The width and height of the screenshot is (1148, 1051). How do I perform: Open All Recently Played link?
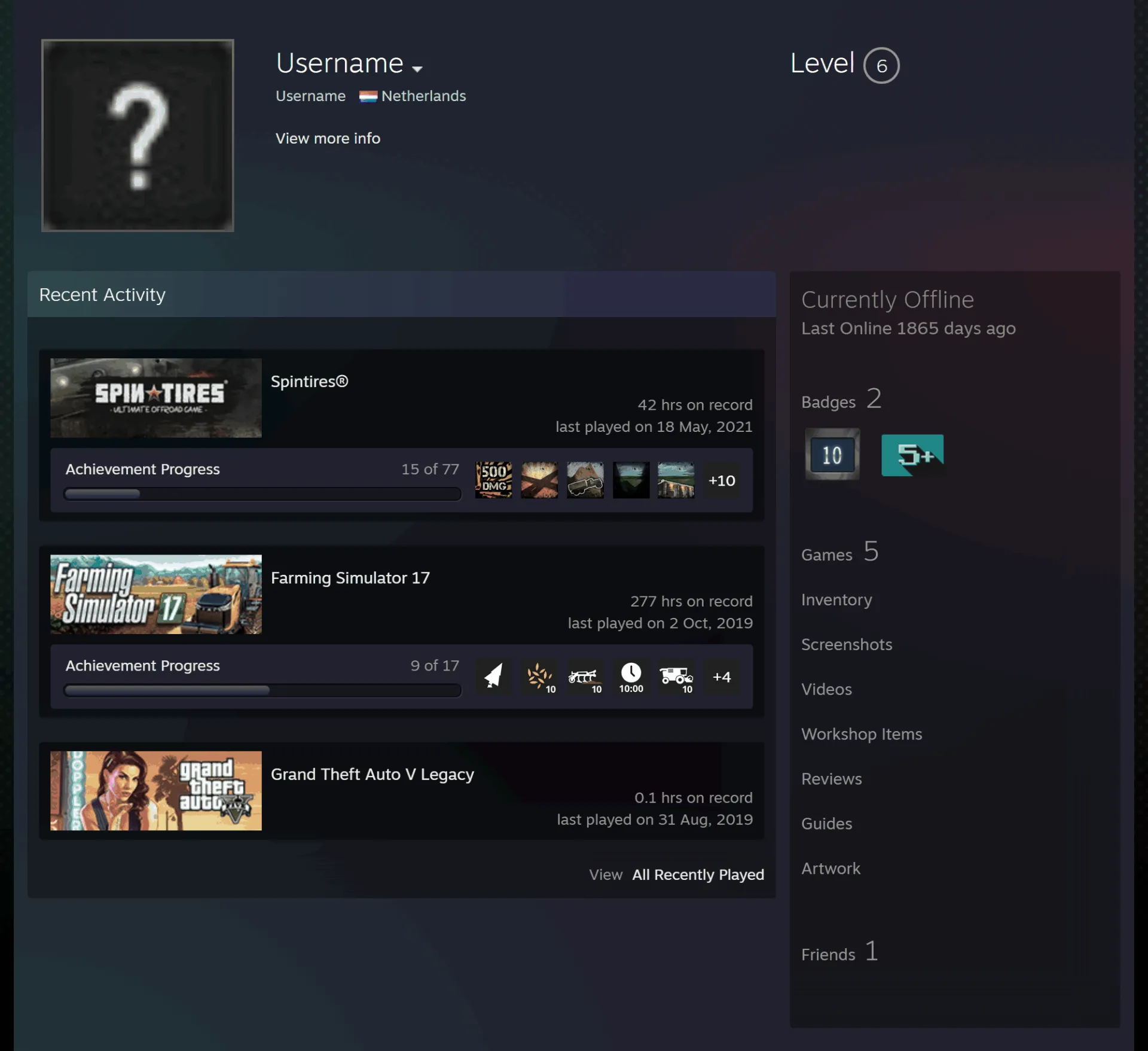(x=698, y=875)
